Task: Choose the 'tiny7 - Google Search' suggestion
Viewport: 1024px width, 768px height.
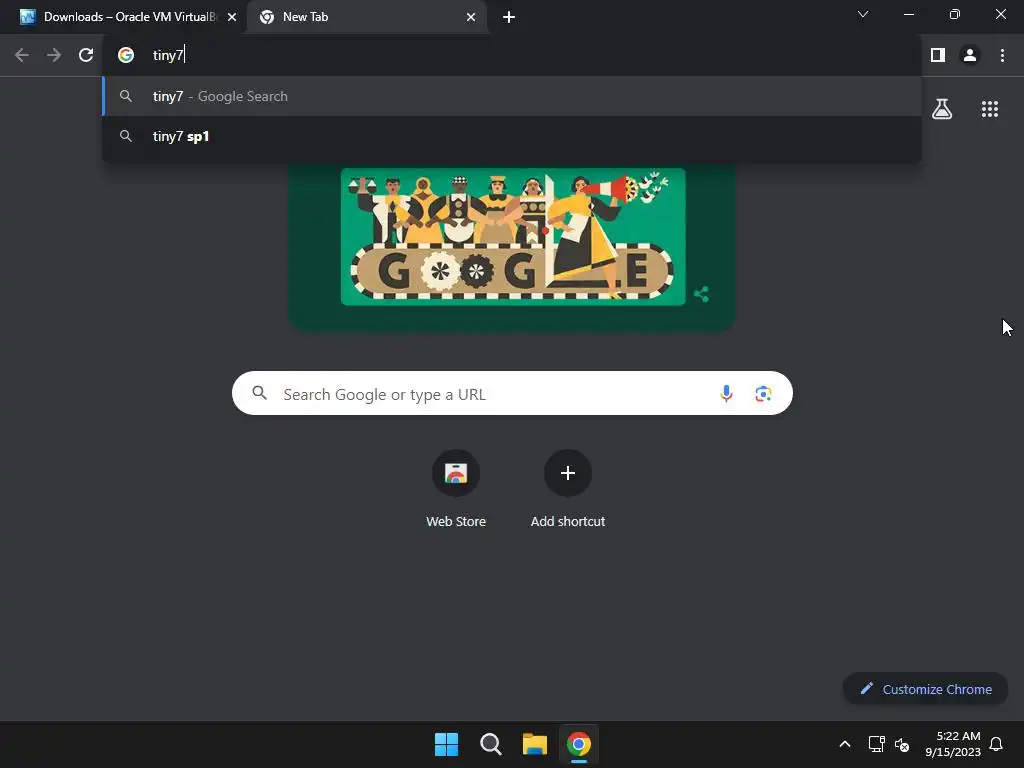Action: click(512, 96)
